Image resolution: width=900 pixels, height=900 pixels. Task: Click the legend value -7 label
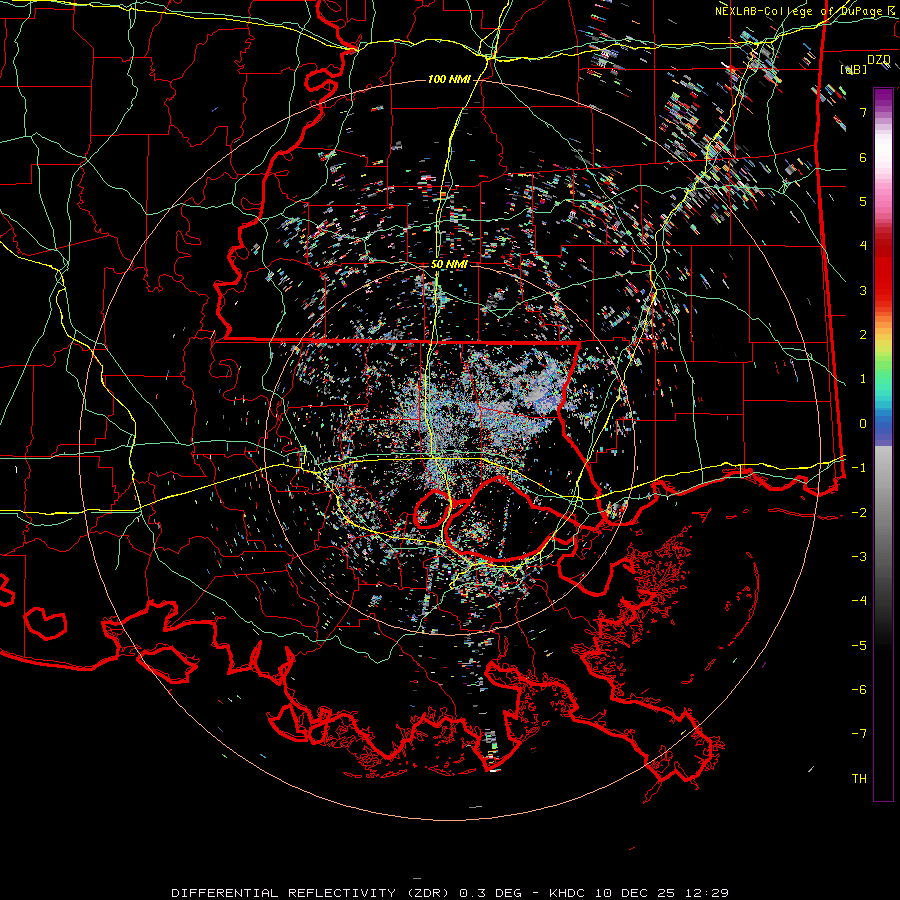859,734
